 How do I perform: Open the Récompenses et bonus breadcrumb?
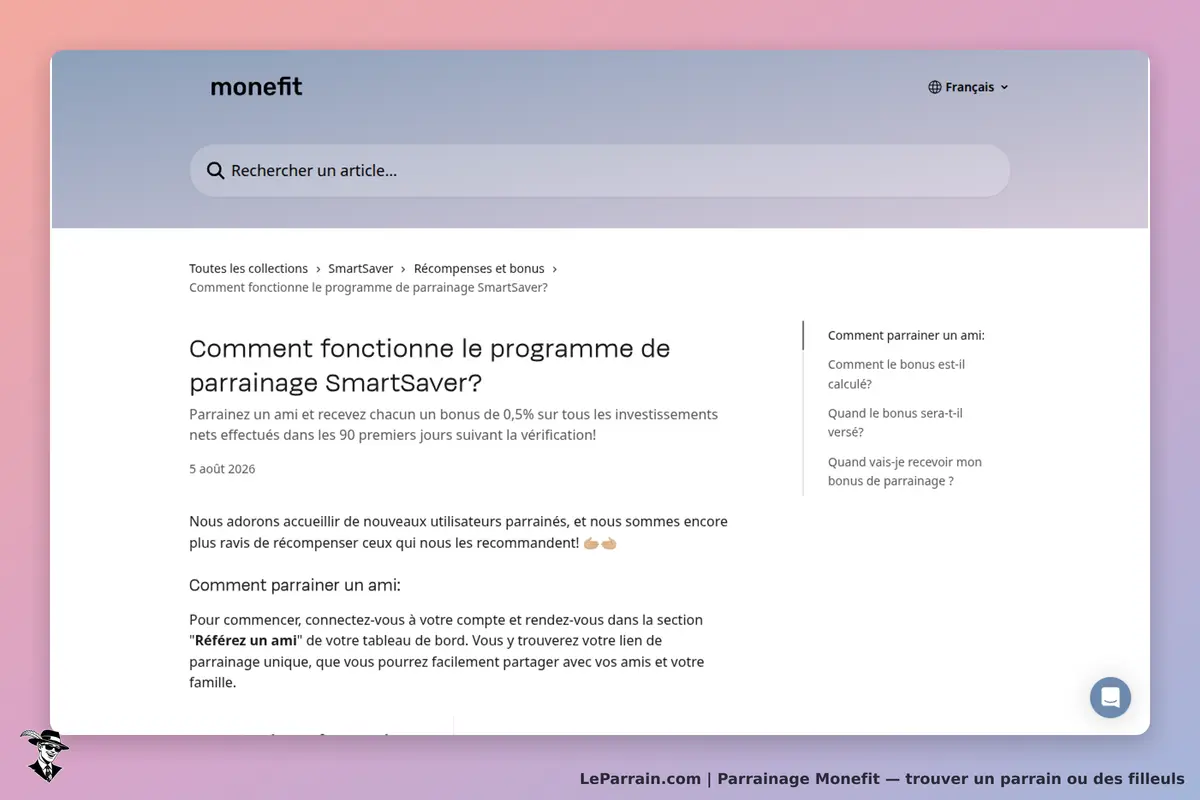479,268
